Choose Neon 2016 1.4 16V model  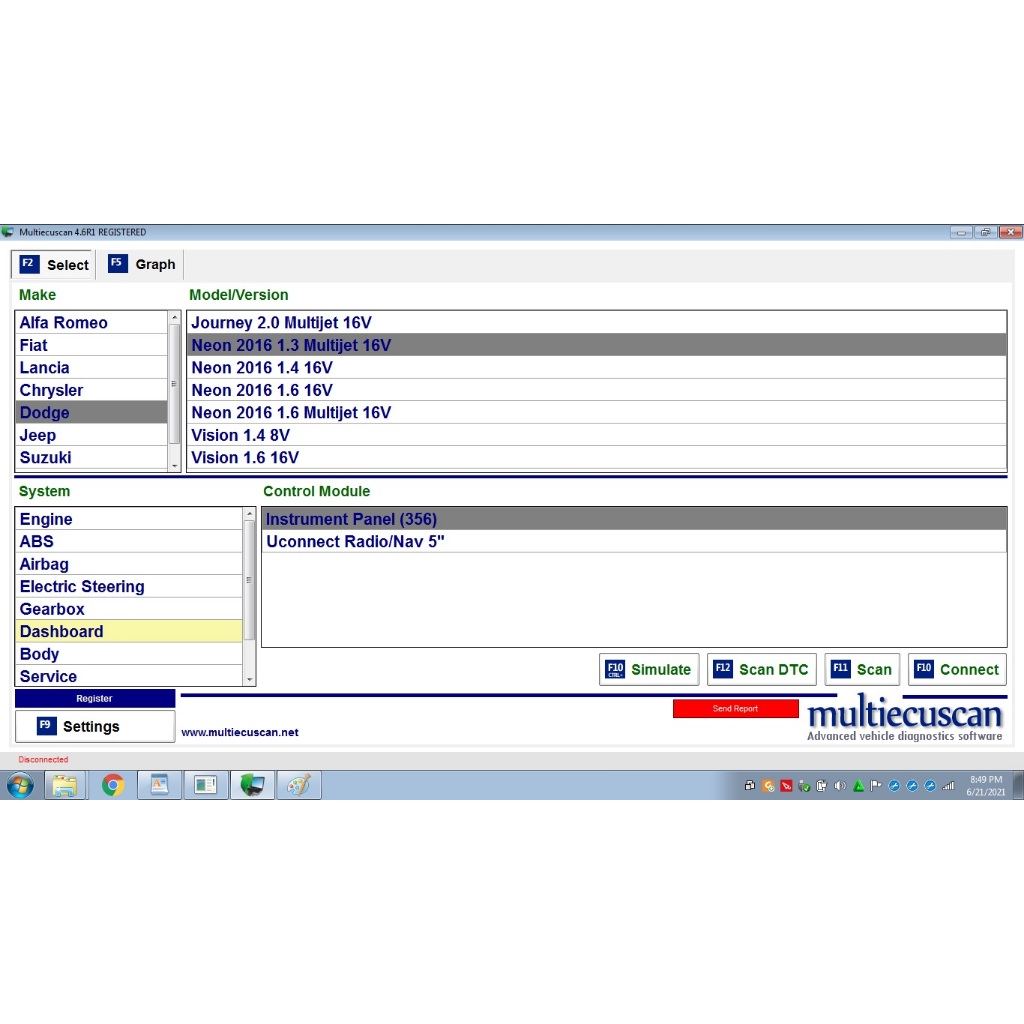[596, 368]
